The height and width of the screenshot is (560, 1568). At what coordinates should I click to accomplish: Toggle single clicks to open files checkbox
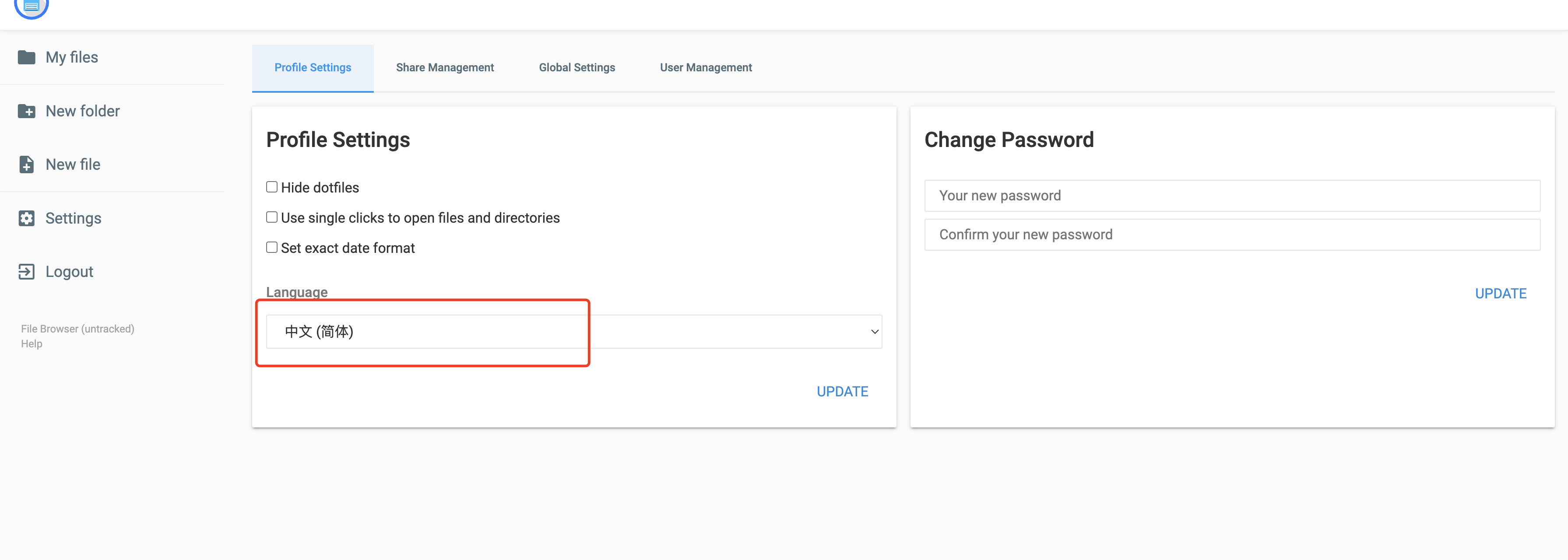tap(271, 217)
